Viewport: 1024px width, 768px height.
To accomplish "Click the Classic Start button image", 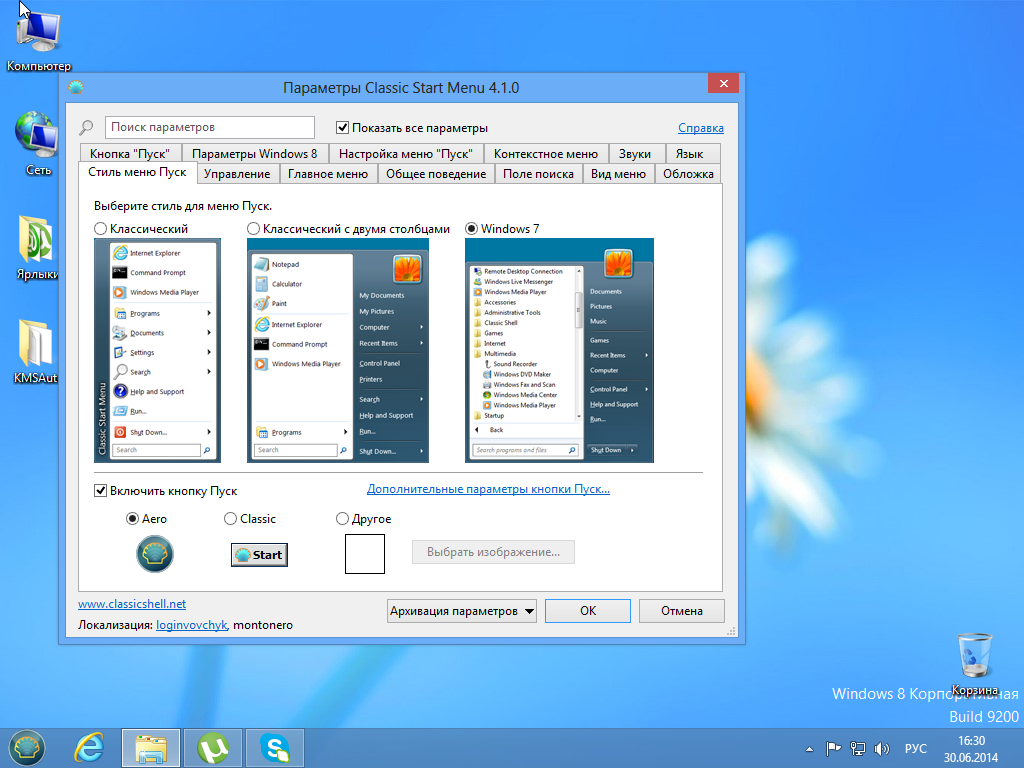I will point(259,554).
